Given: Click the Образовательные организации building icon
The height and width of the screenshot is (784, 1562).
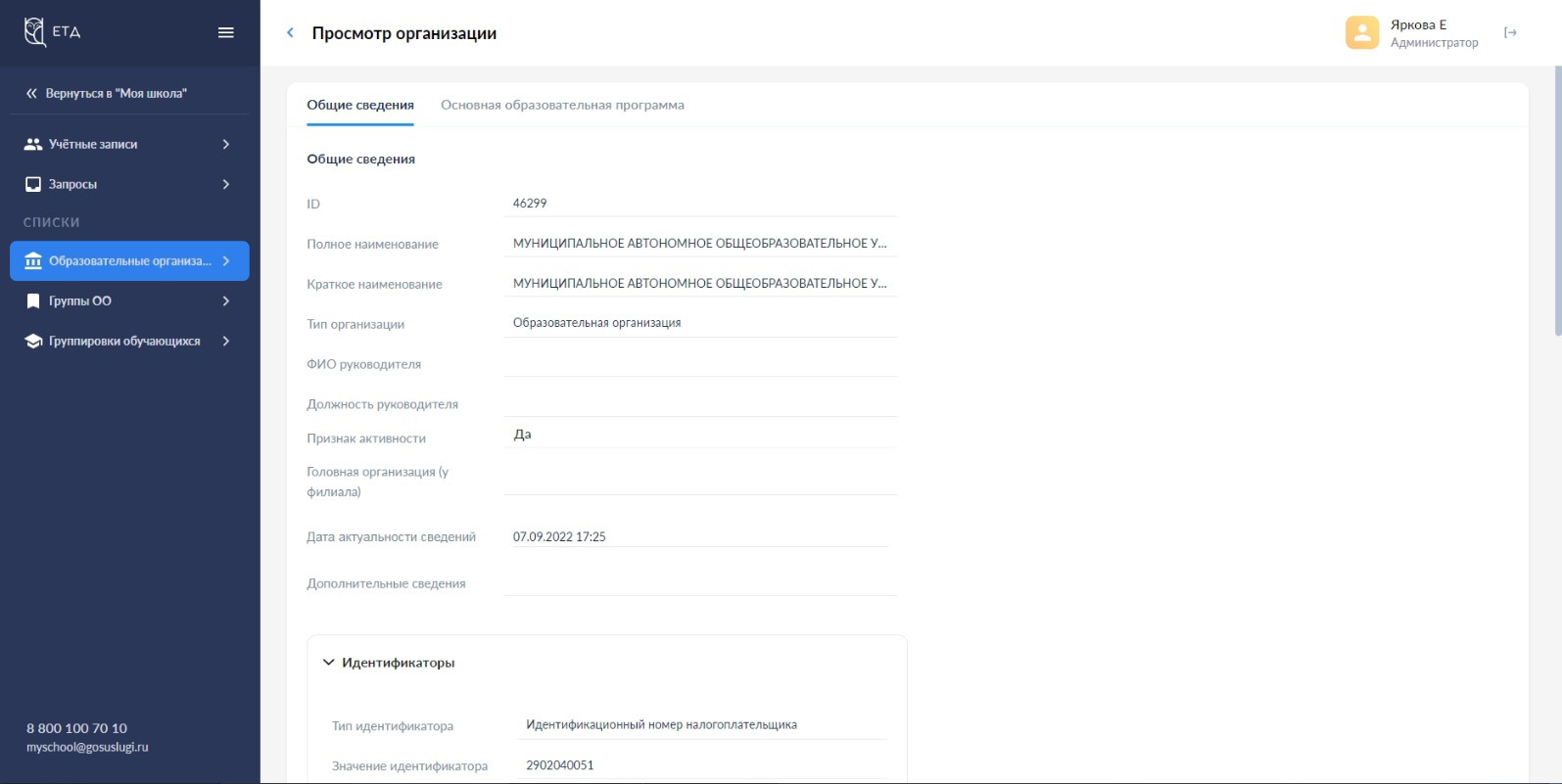Looking at the screenshot, I should (x=33, y=261).
